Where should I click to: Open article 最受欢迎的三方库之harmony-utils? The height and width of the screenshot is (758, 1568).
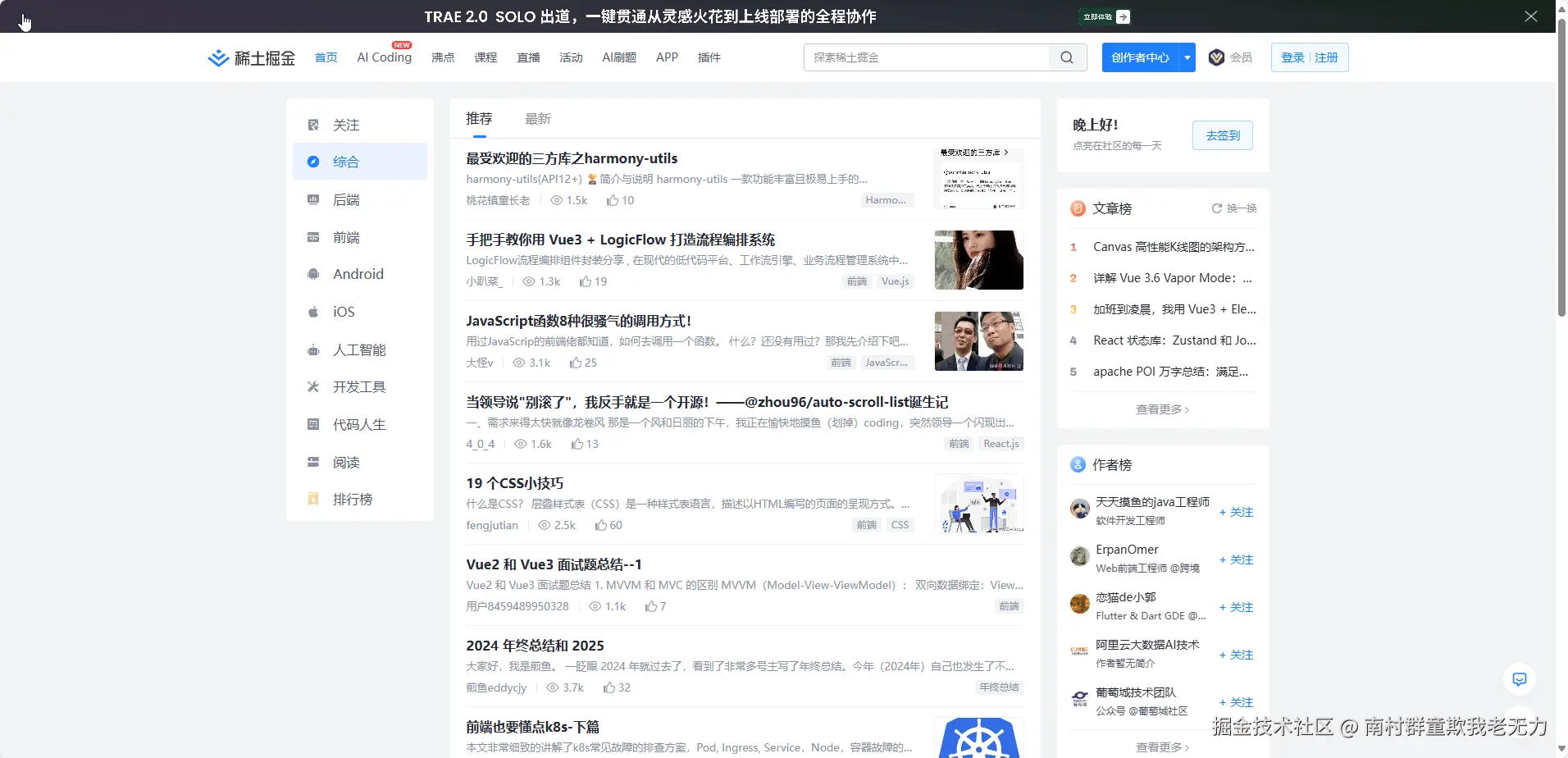tap(572, 158)
